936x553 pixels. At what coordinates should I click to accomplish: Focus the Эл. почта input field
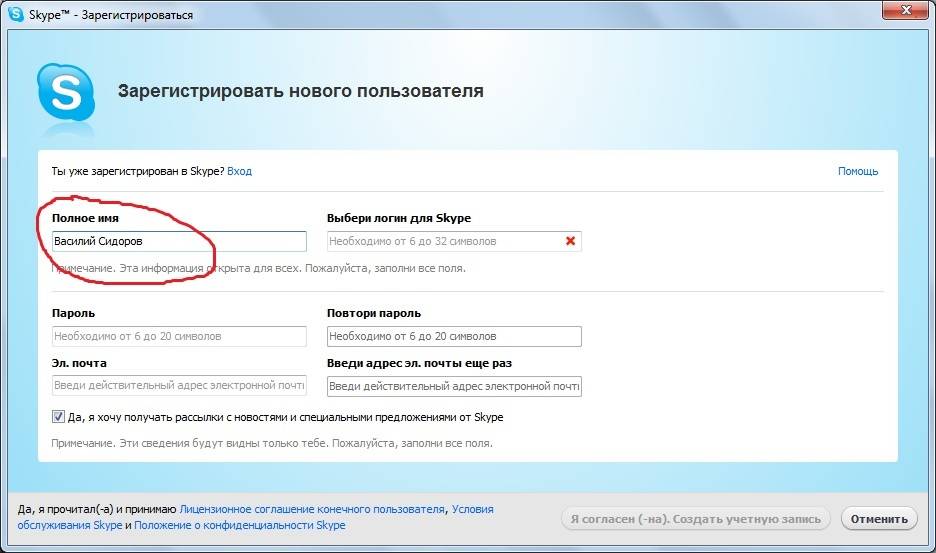pyautogui.click(x=179, y=386)
